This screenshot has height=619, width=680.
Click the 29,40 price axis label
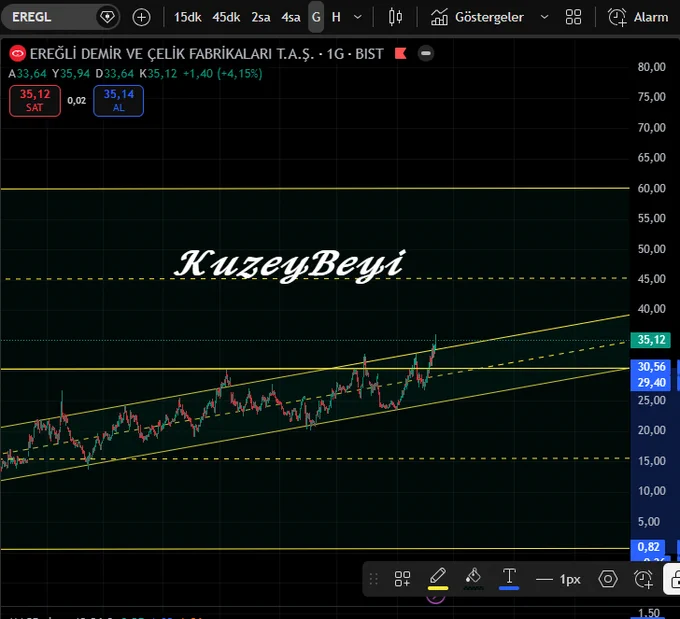tap(651, 383)
